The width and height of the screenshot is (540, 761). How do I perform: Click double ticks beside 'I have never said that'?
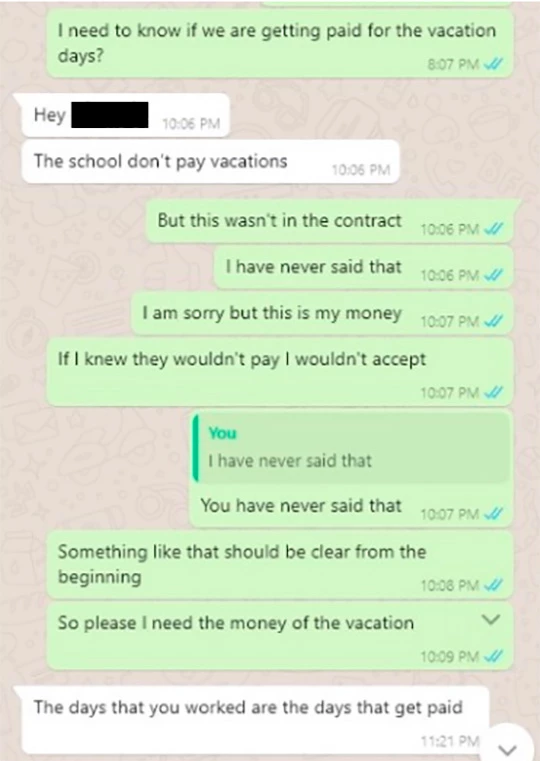click(x=494, y=275)
